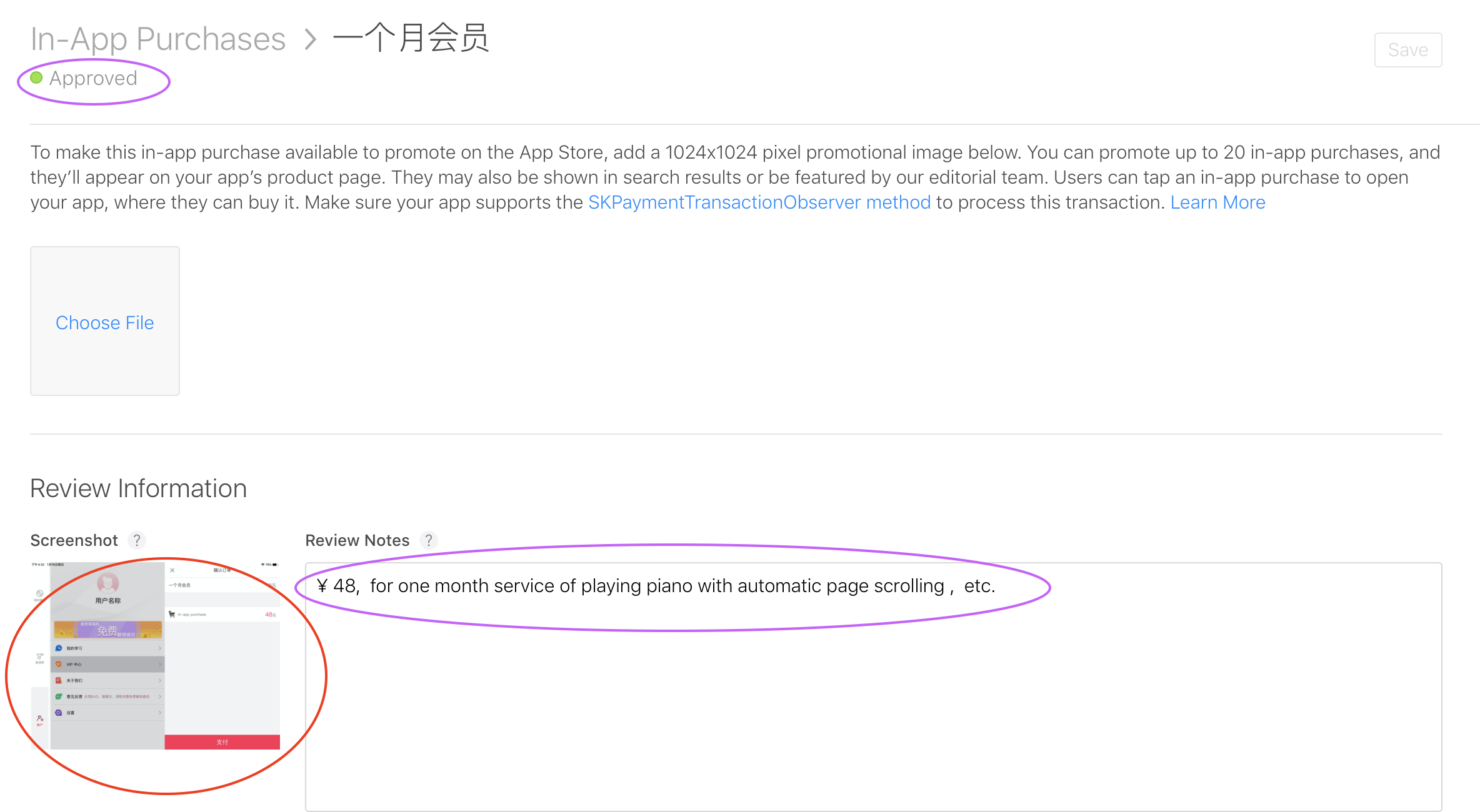This screenshot has width=1480, height=812.
Task: Follow the Learn More link
Action: click(x=1217, y=202)
